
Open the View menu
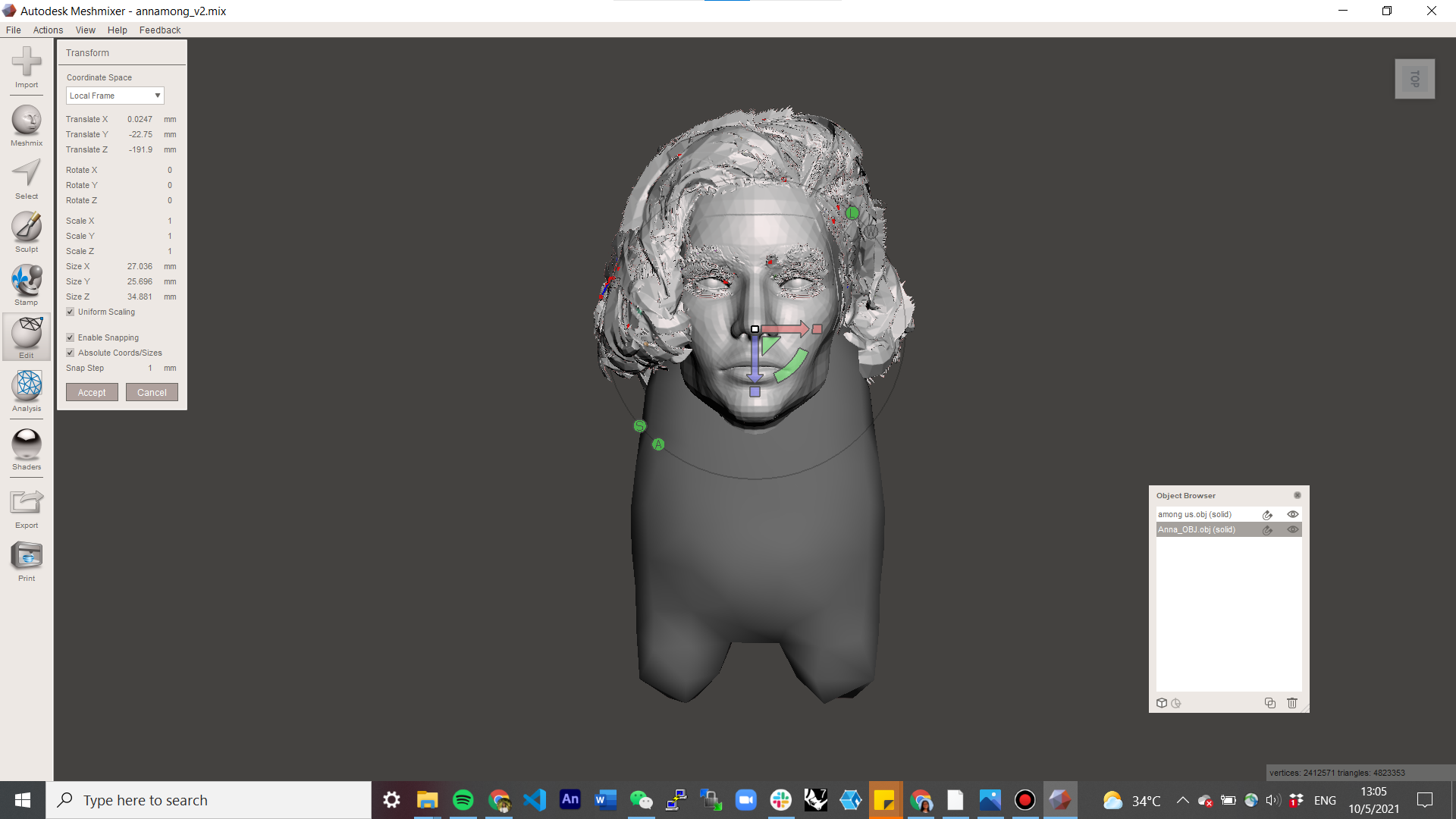pos(85,30)
